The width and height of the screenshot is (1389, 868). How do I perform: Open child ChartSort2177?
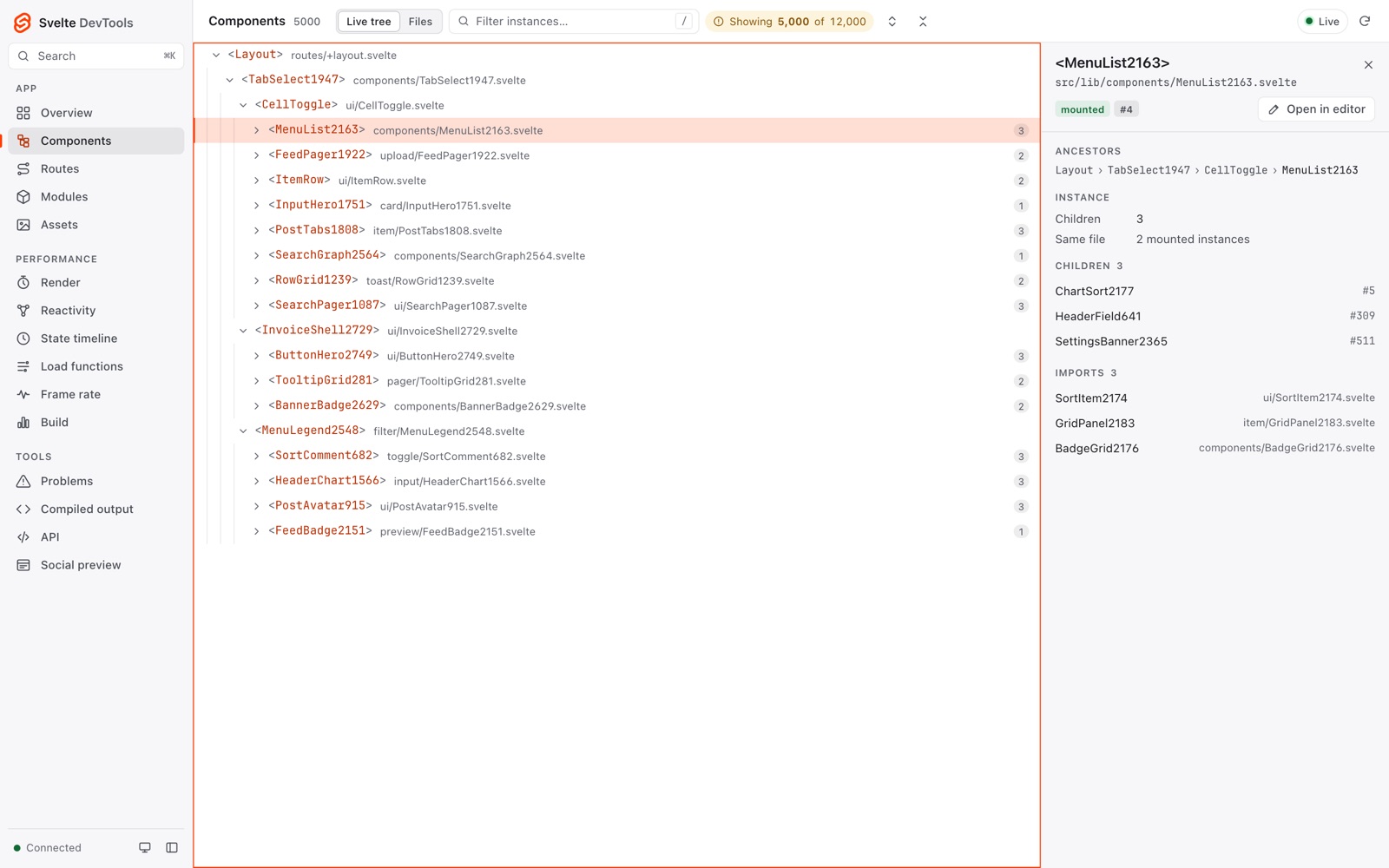(1215, 291)
